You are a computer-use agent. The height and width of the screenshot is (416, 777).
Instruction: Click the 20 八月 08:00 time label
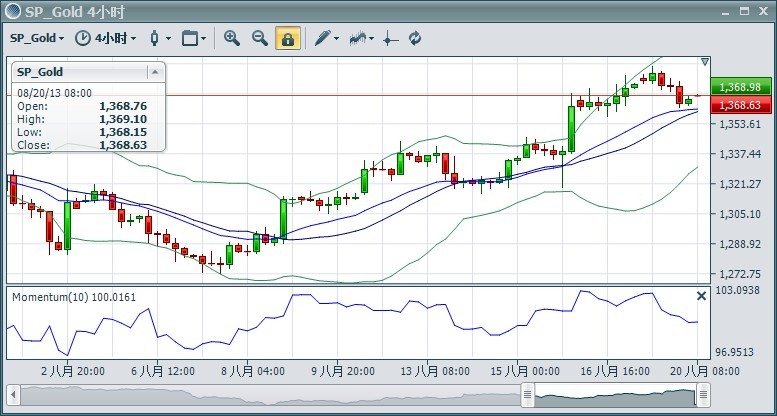(x=705, y=371)
